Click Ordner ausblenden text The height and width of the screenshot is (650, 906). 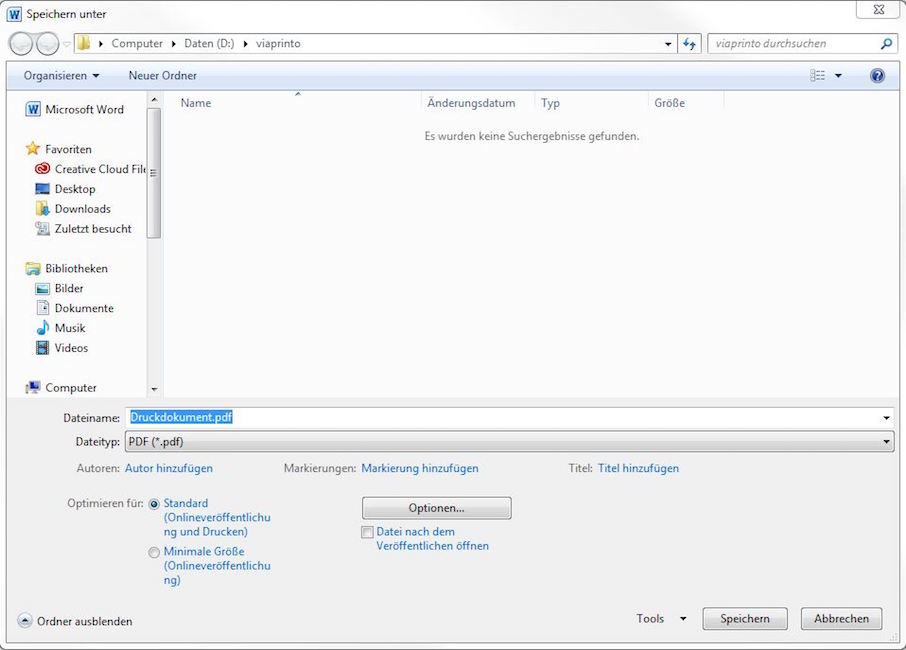[84, 622]
